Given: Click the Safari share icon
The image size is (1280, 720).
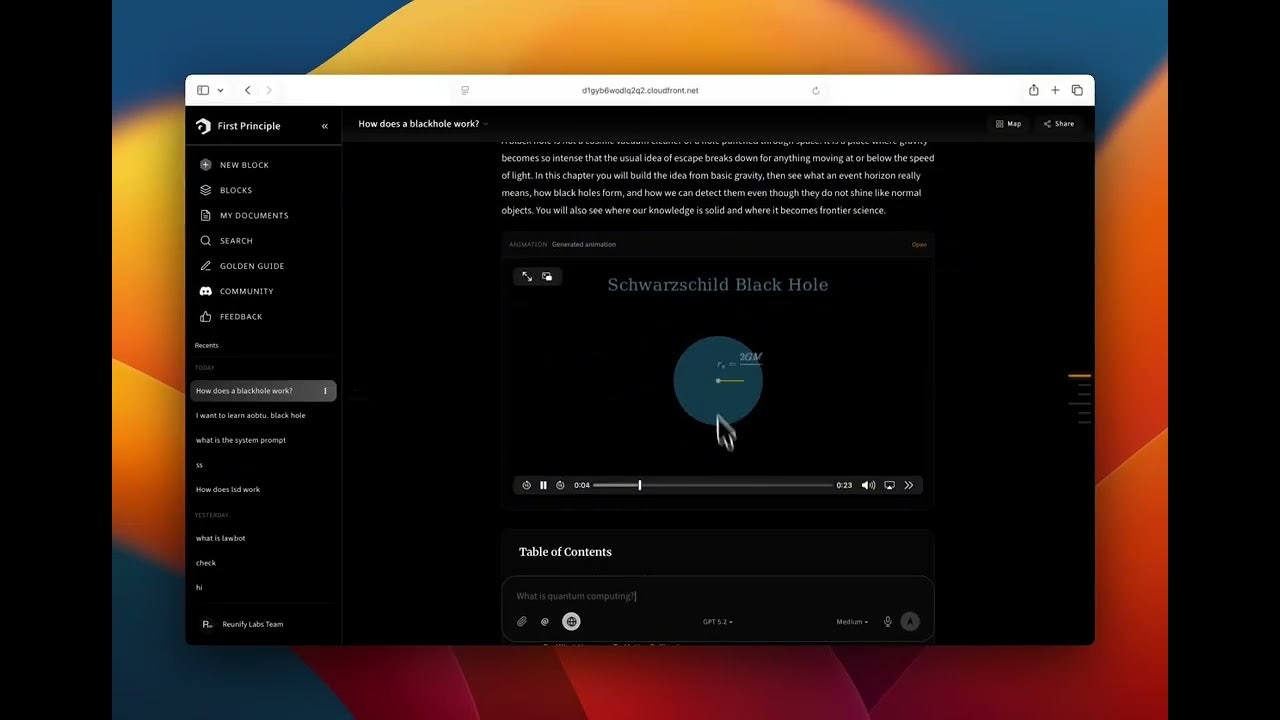Looking at the screenshot, I should tap(1034, 90).
